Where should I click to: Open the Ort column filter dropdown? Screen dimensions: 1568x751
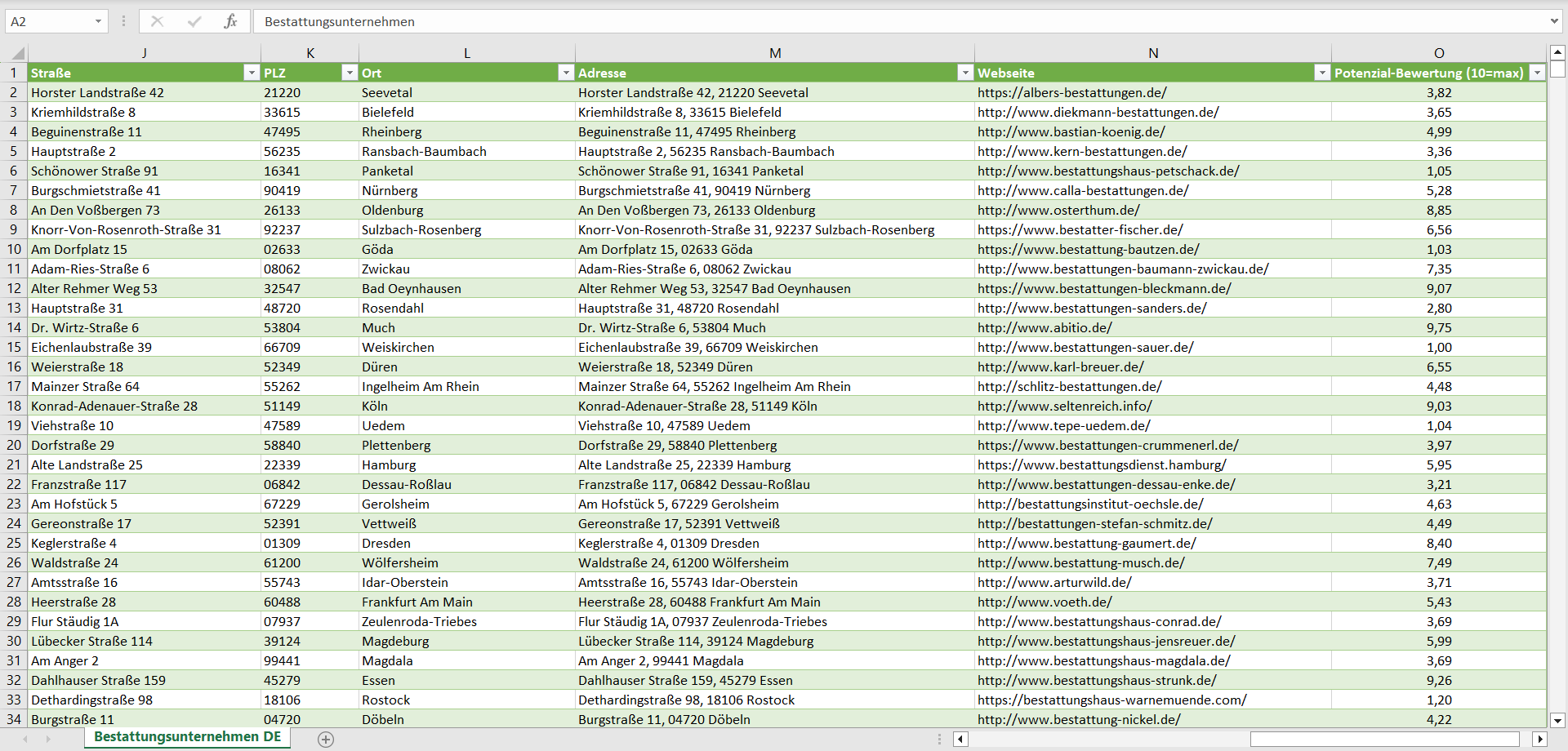click(x=566, y=73)
